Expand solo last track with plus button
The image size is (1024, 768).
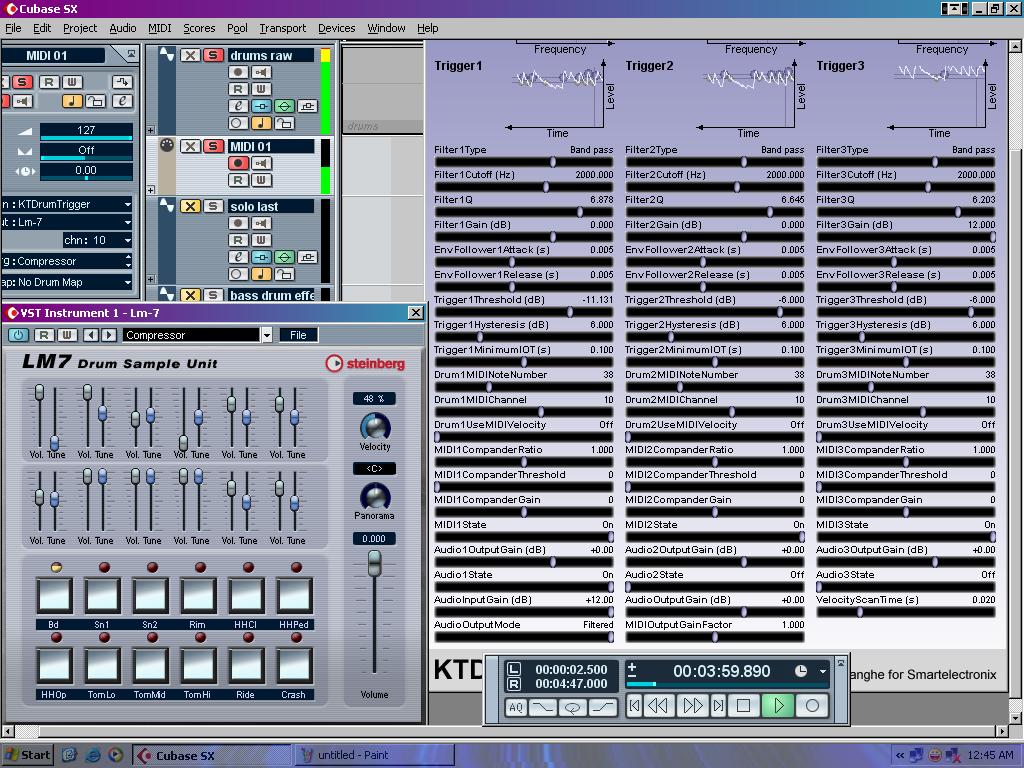click(x=151, y=278)
